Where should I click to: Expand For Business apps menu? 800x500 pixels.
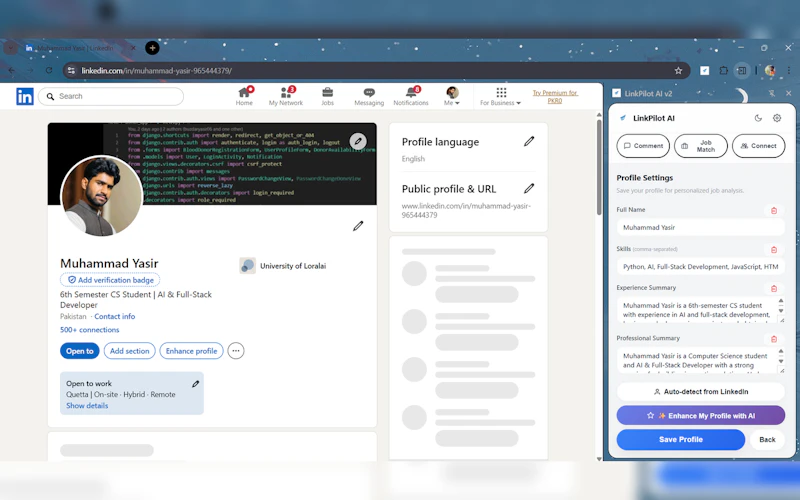(501, 96)
